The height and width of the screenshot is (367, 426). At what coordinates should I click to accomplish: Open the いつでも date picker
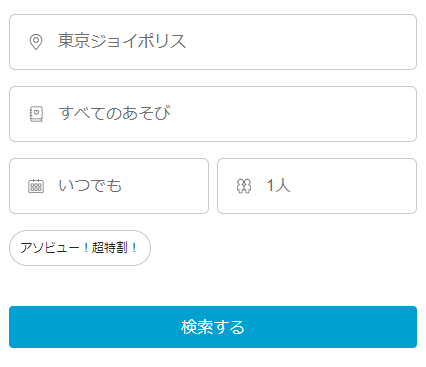point(109,186)
